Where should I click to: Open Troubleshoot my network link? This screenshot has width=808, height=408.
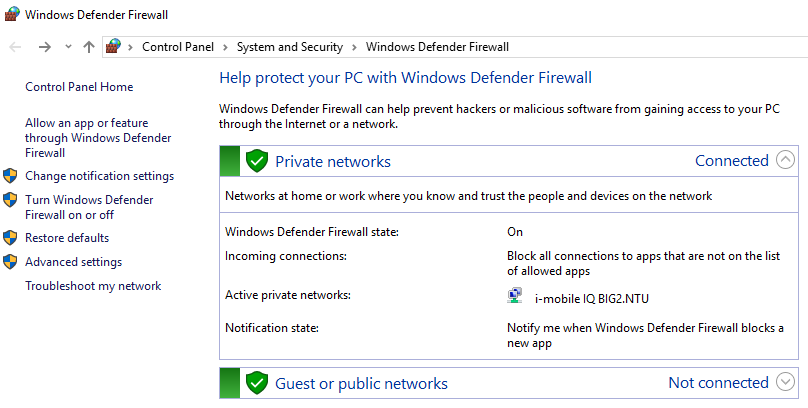93,286
